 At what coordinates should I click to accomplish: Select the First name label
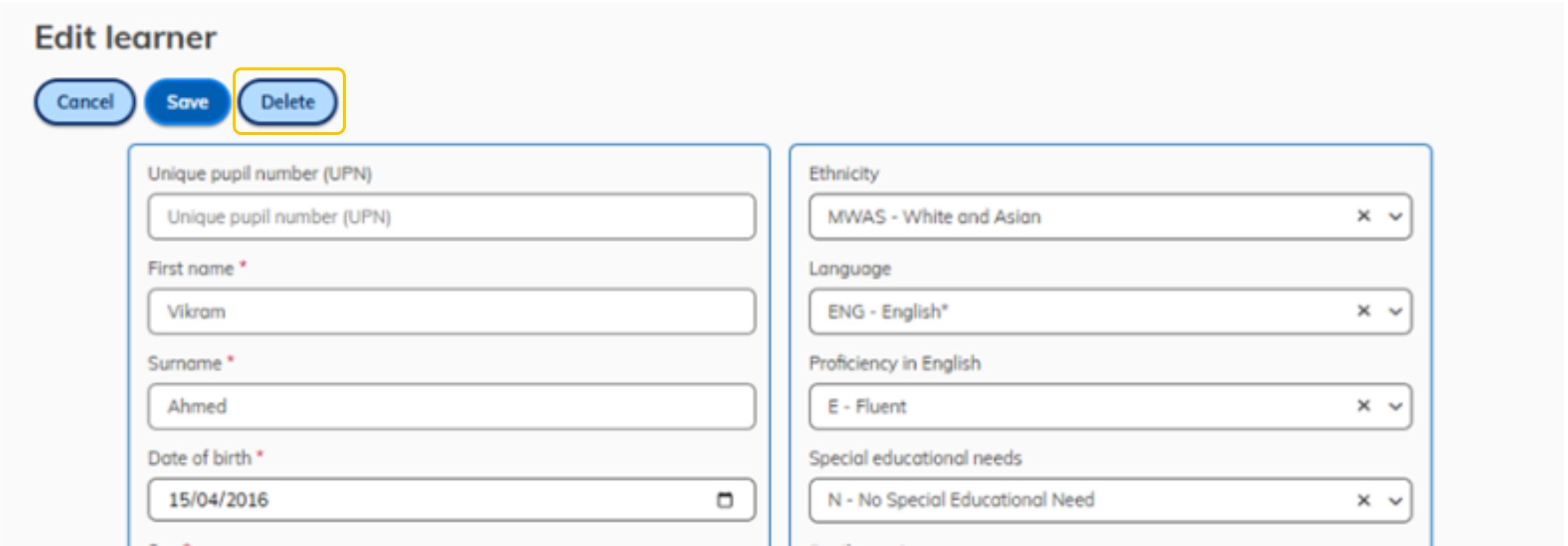pos(191,268)
